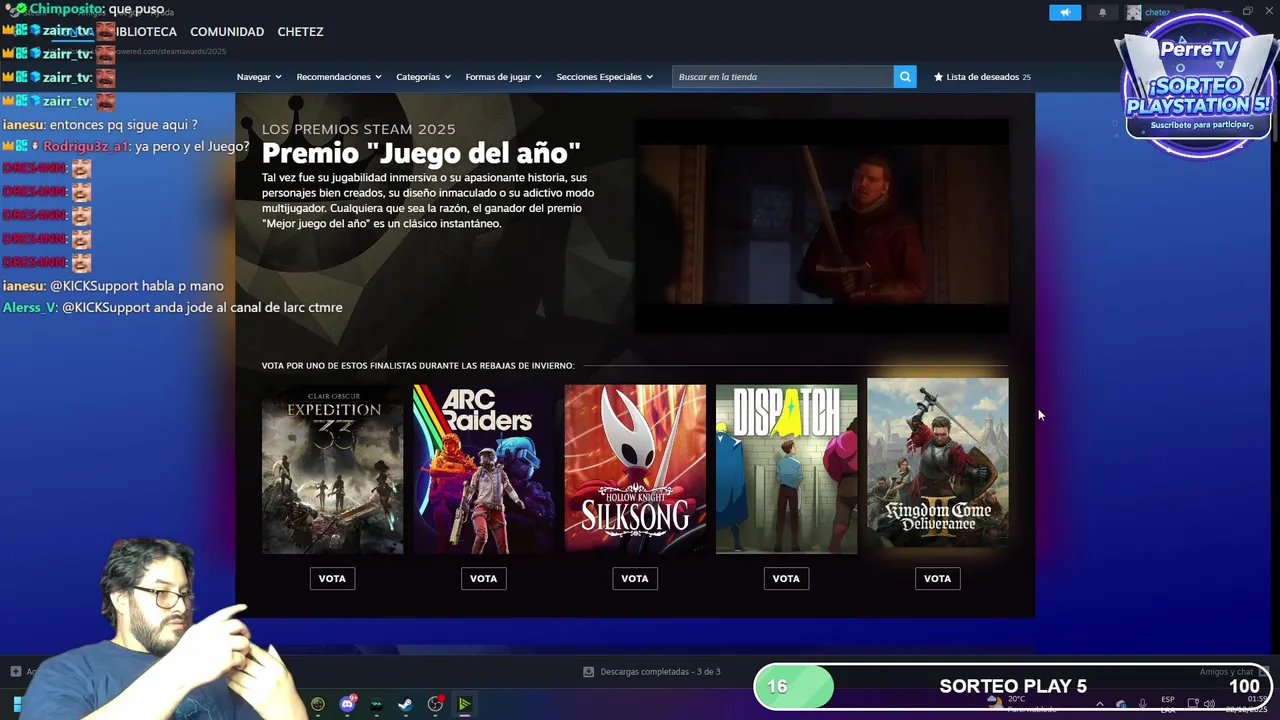Expand the Categorías dropdown
Viewport: 1280px width, 720px height.
[423, 77]
